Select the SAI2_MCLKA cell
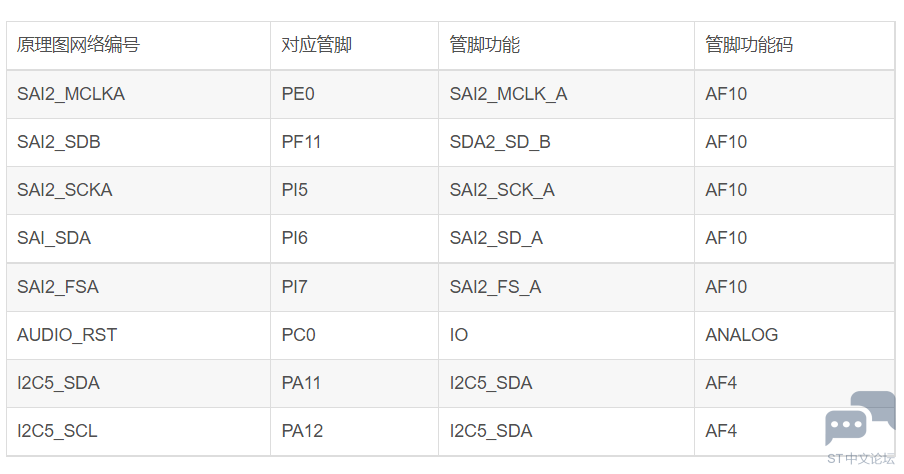The image size is (904, 474). [138, 94]
